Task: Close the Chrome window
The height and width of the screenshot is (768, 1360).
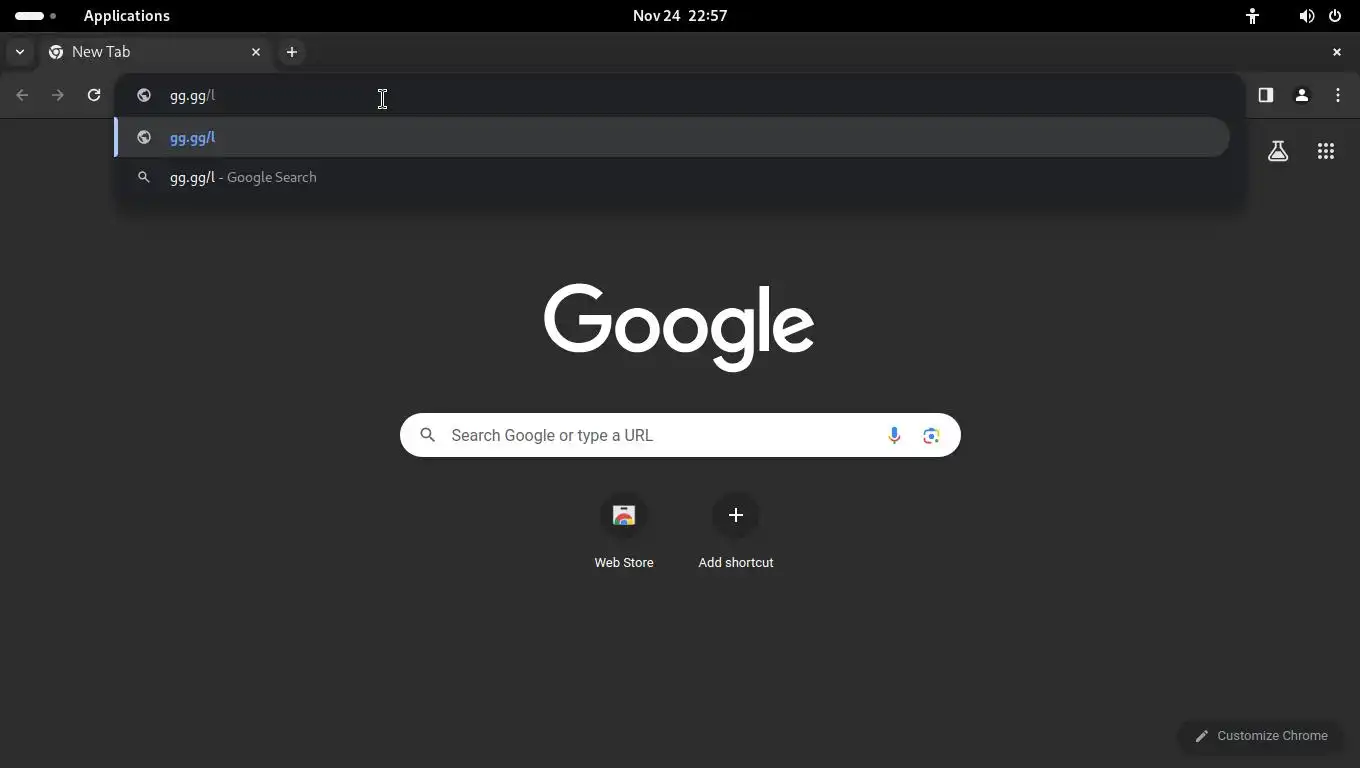Action: [1337, 52]
